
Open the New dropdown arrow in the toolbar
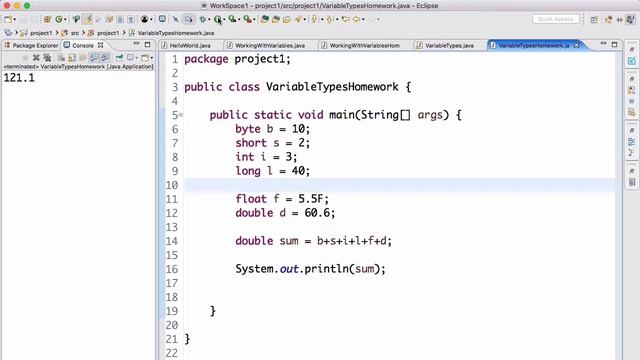click(x=15, y=20)
